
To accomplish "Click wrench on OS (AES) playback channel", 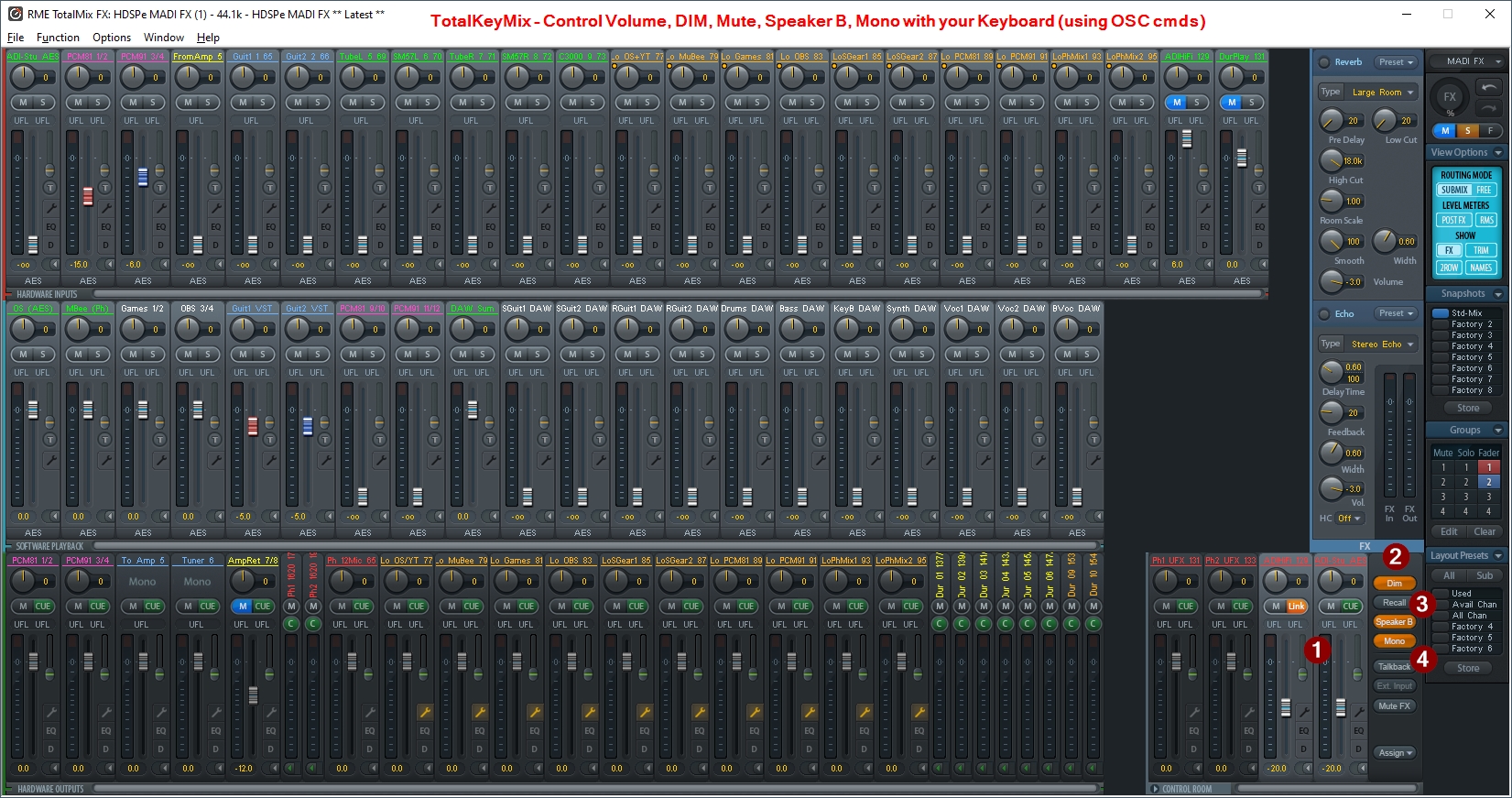I will coord(50,461).
